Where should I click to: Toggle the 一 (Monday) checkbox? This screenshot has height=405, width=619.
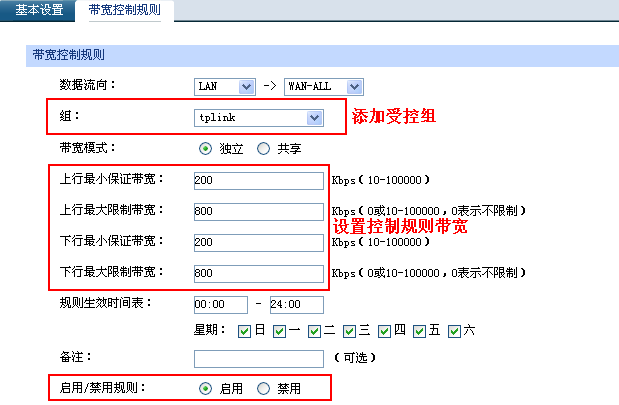tap(280, 331)
